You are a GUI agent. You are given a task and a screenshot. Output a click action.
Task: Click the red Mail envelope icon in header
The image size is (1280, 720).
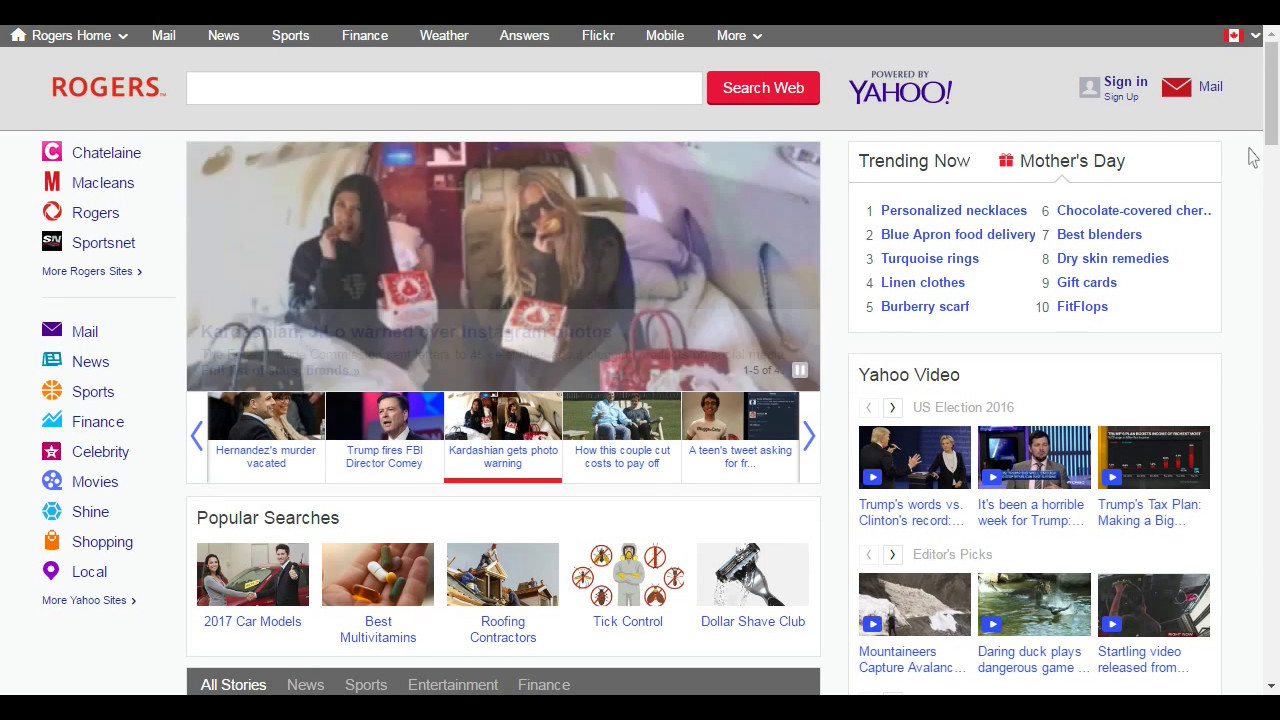point(1176,87)
